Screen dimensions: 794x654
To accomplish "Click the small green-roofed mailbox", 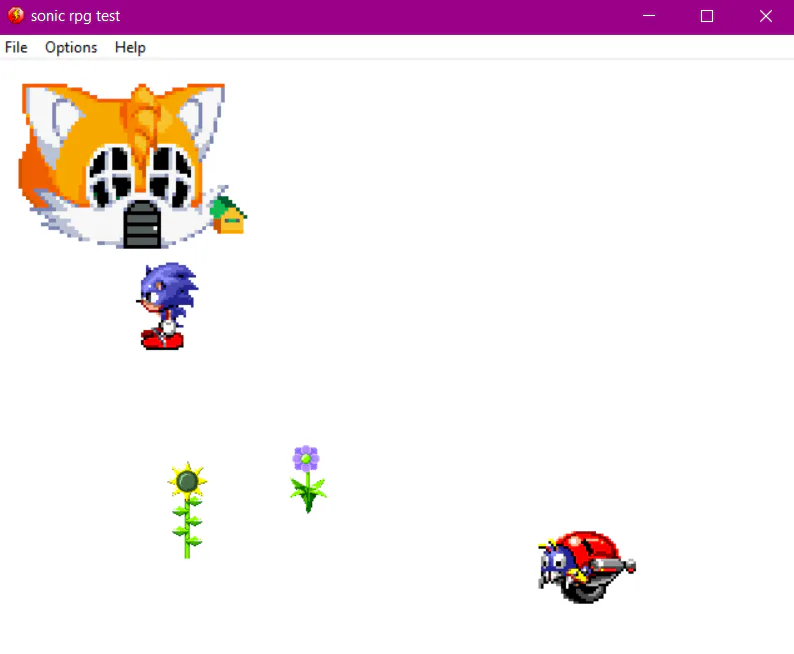I will 228,216.
